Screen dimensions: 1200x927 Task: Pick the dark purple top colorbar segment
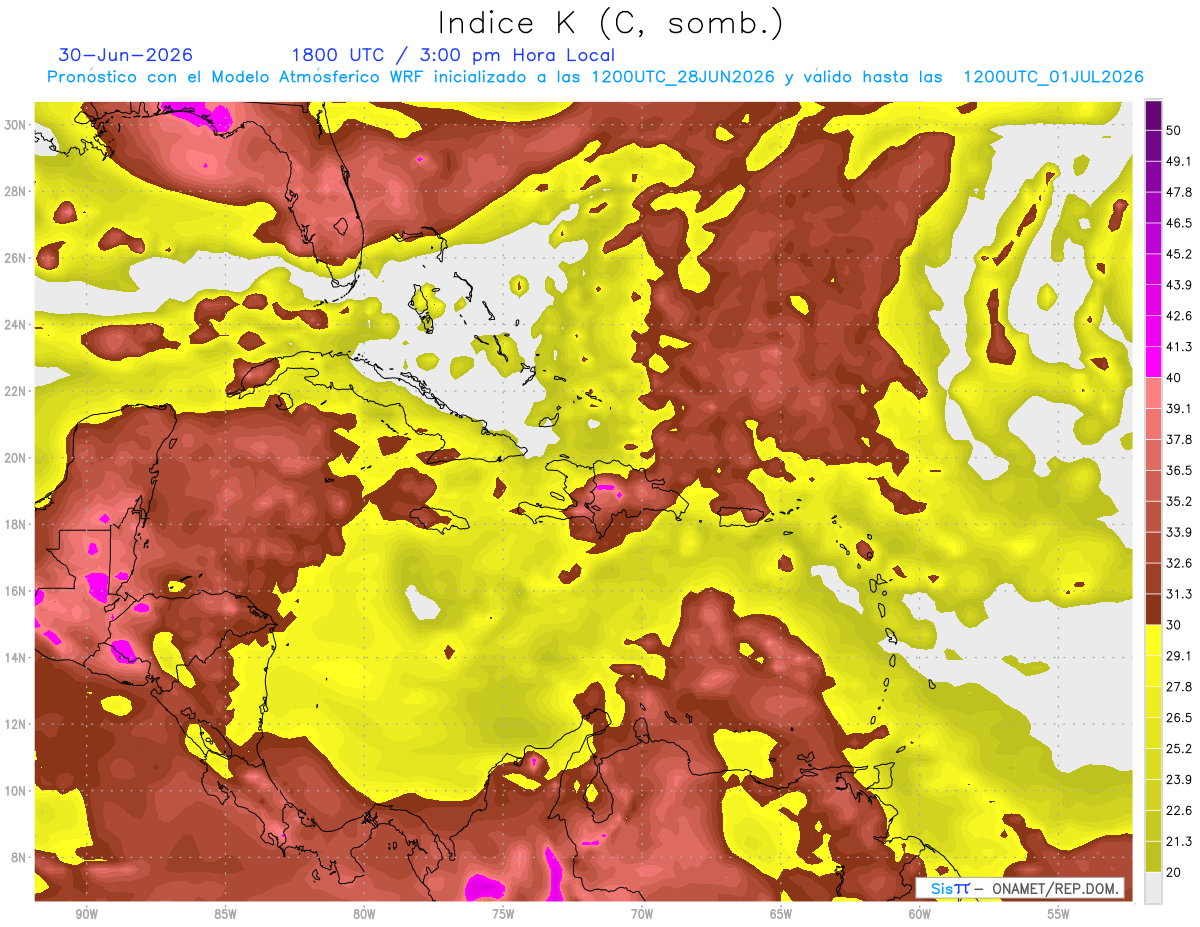[x=1153, y=116]
